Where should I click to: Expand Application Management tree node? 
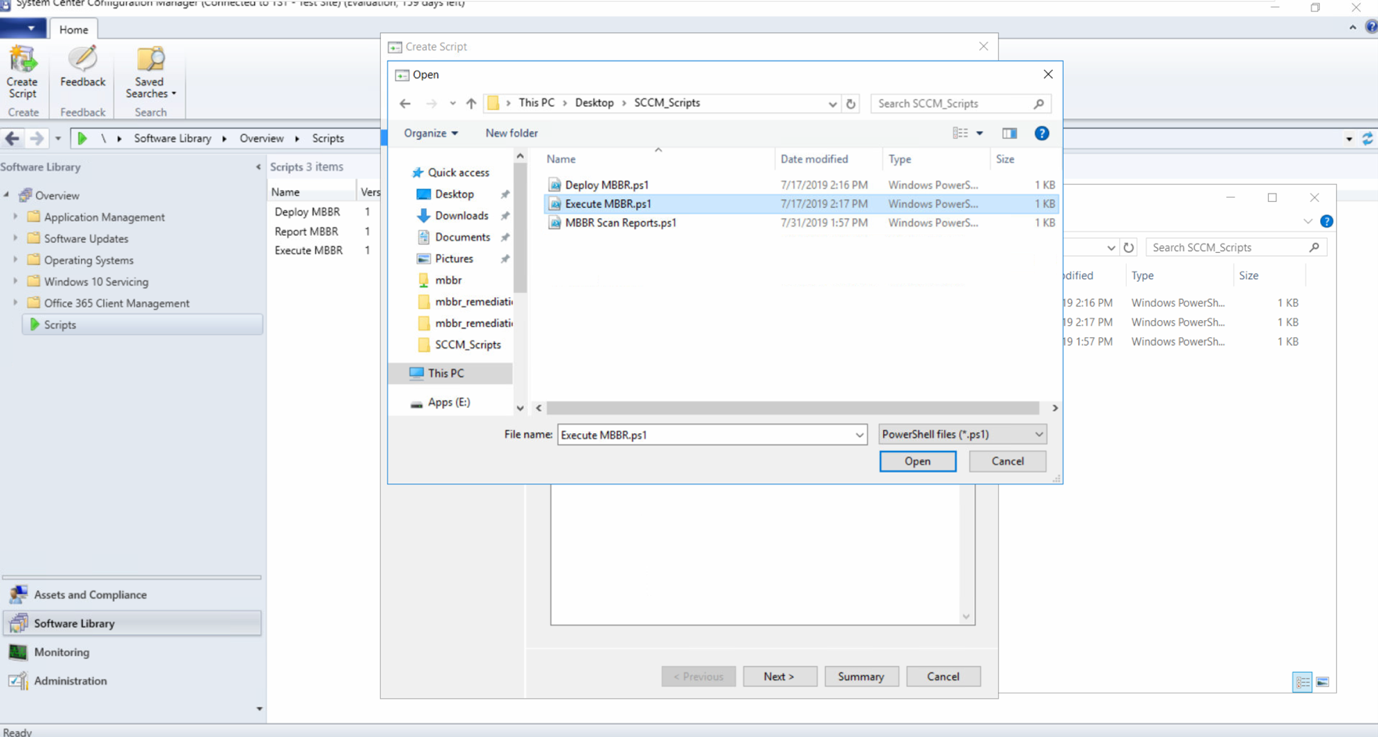[x=15, y=217]
